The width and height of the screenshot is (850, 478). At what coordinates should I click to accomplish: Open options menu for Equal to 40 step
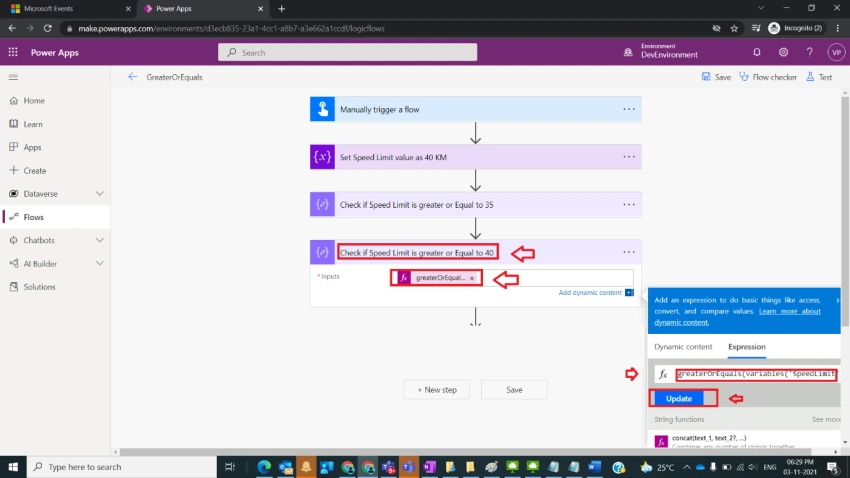[x=629, y=253]
